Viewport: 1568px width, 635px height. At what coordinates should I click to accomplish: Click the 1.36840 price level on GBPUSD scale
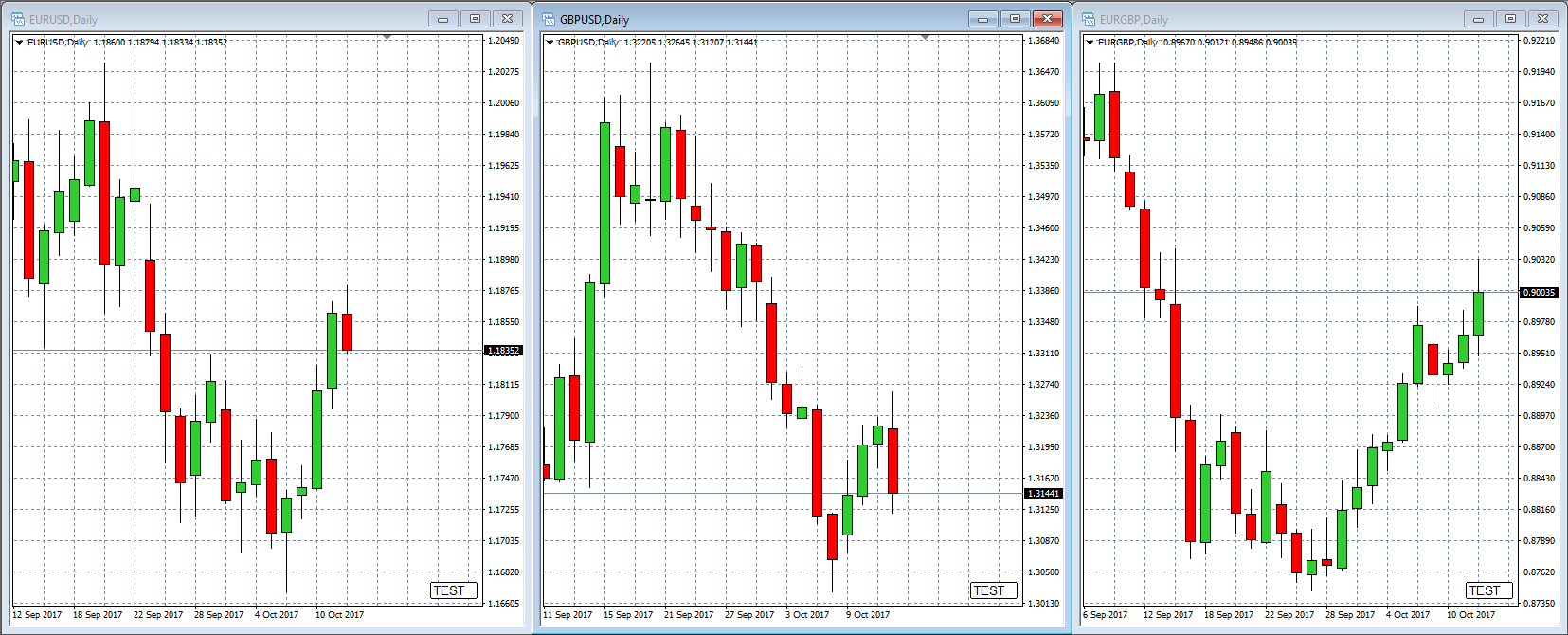(1043, 41)
